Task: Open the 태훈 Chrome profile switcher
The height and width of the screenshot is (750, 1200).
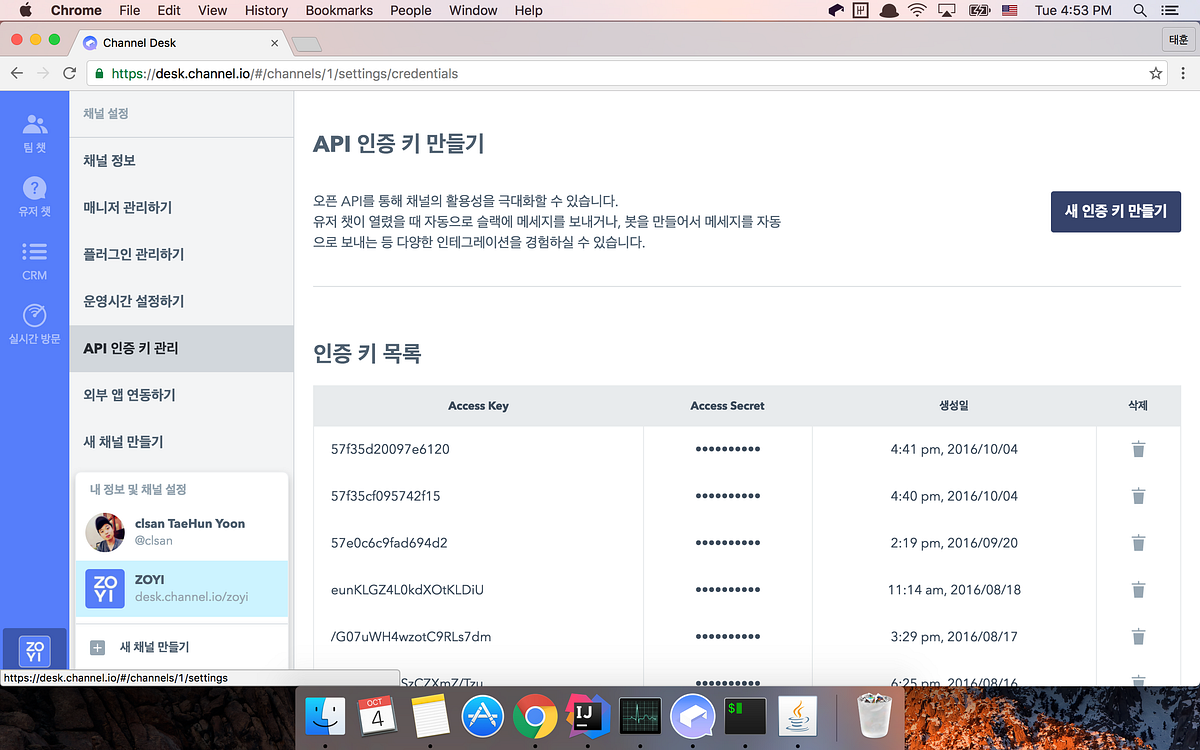Action: (x=1177, y=39)
